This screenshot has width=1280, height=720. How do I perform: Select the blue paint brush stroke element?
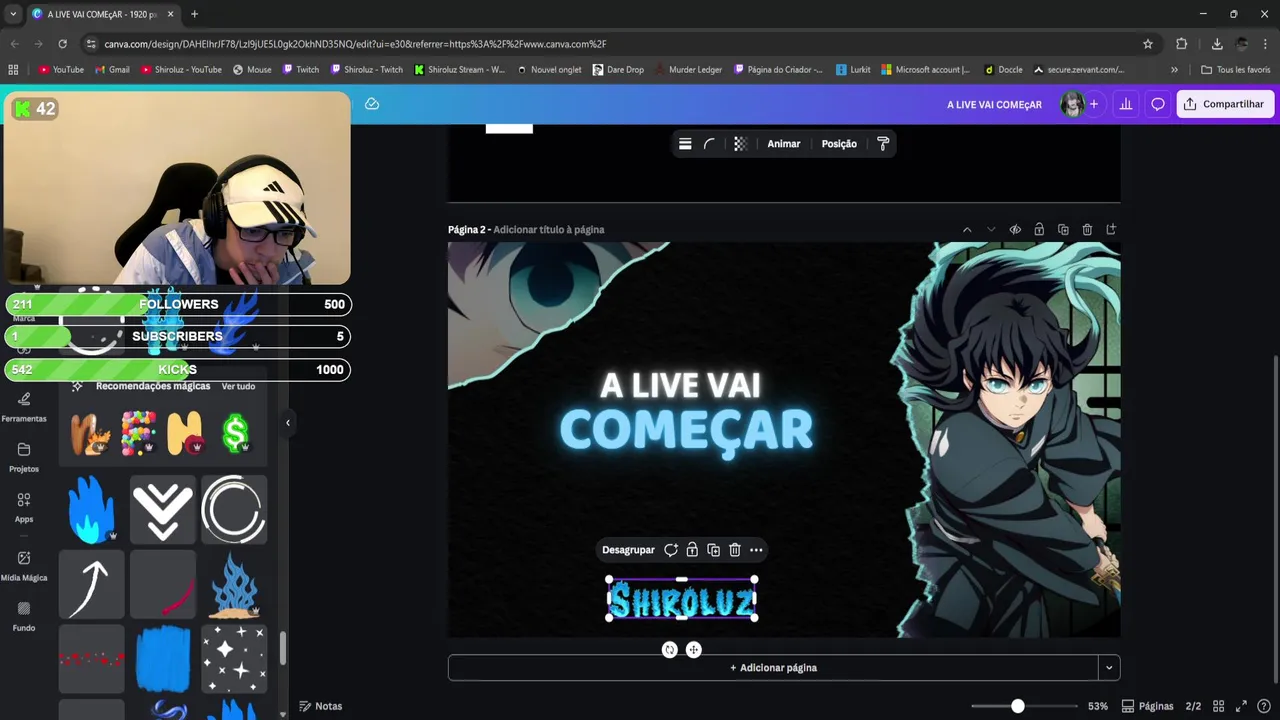click(x=162, y=660)
